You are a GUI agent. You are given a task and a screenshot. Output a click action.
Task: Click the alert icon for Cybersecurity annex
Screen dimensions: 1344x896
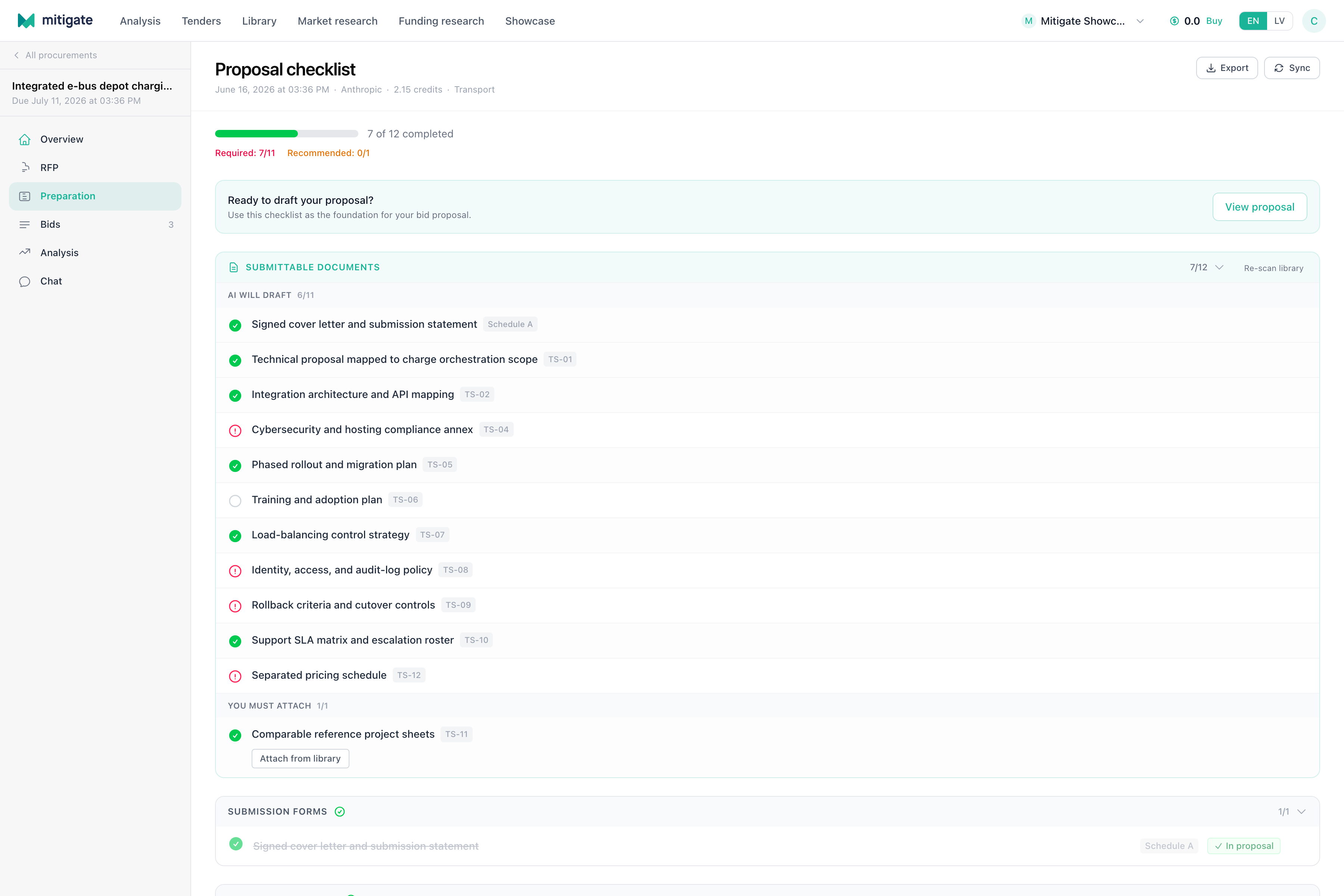[x=235, y=430]
